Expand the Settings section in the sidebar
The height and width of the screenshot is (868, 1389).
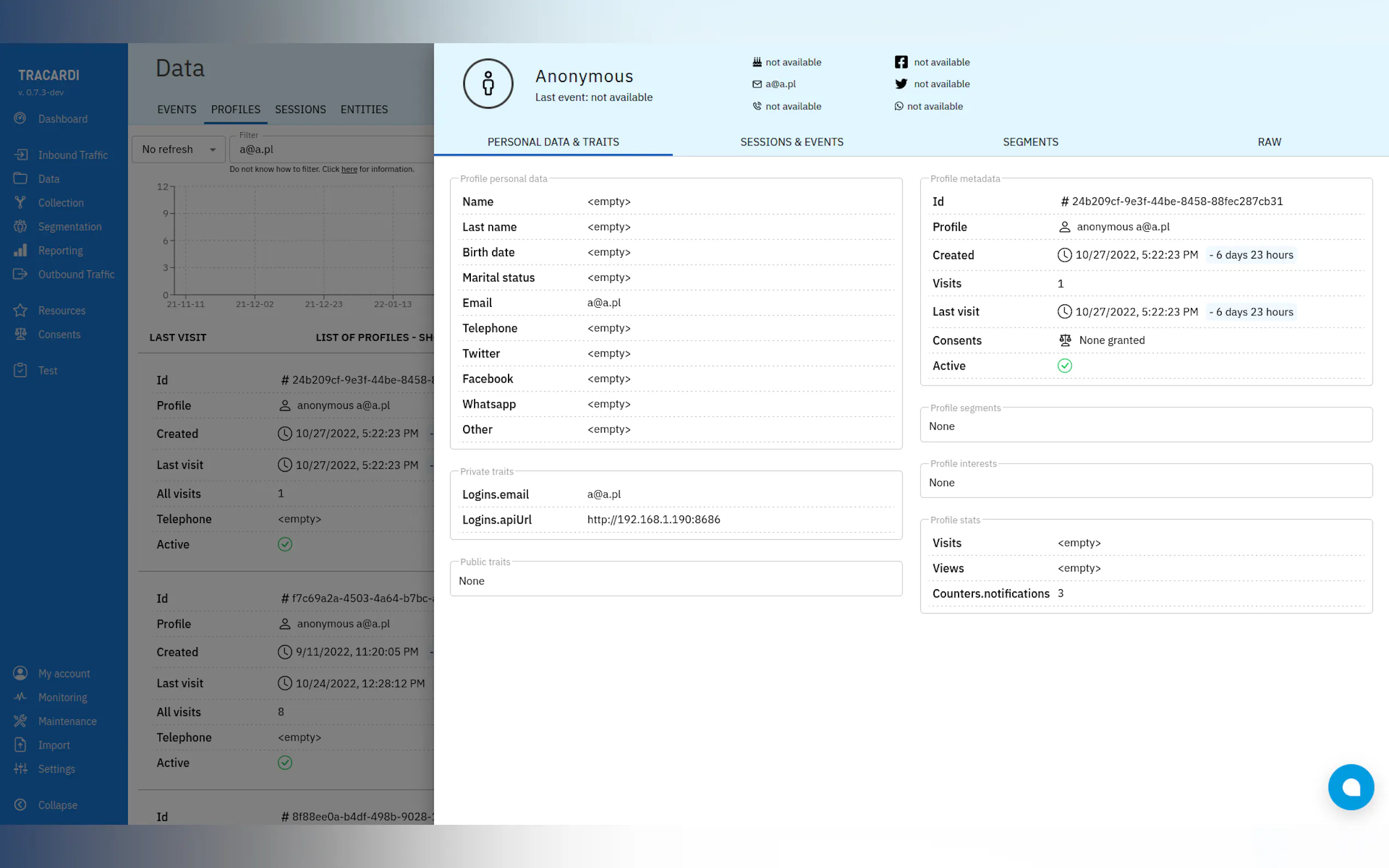pos(56,769)
